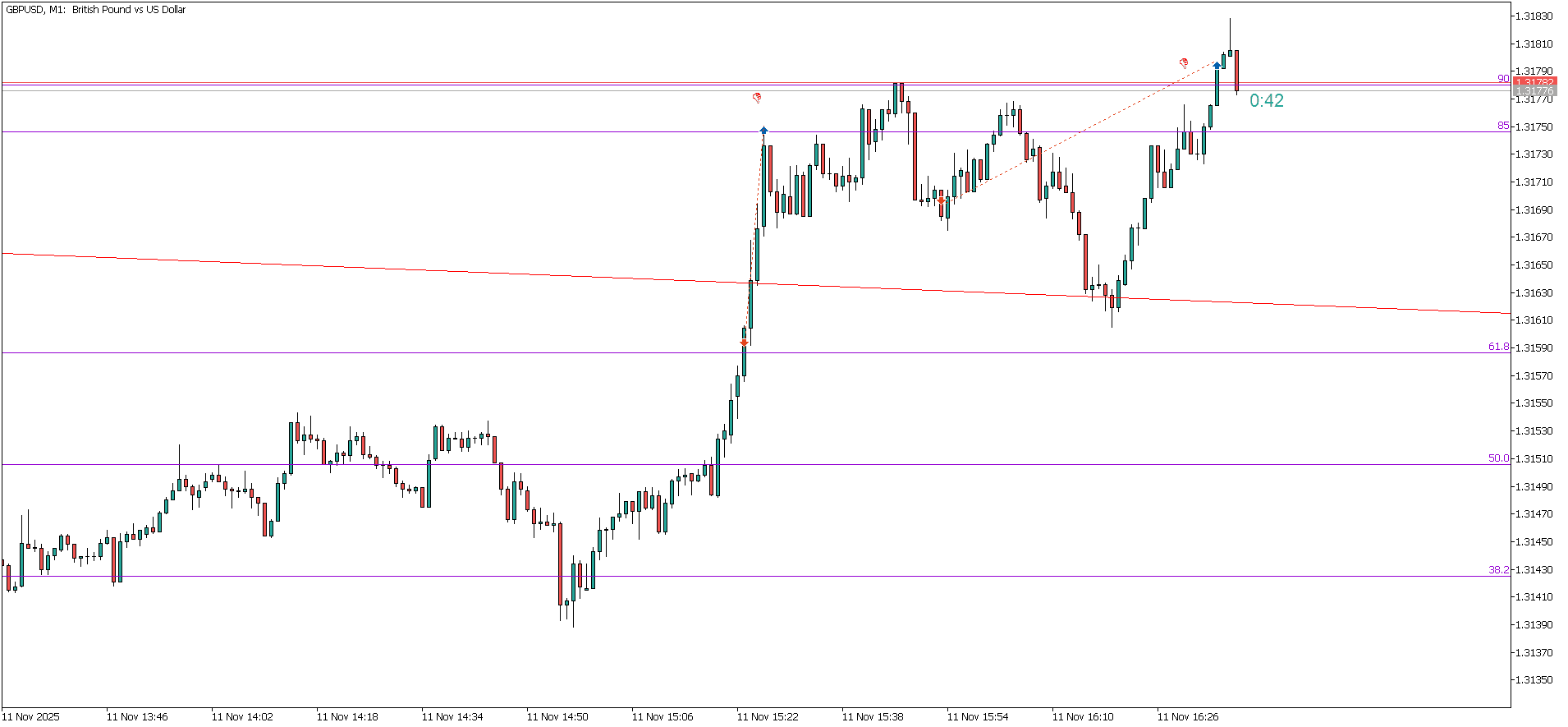
Task: Click the 0:42 candle countdown timer
Action: [x=1266, y=101]
